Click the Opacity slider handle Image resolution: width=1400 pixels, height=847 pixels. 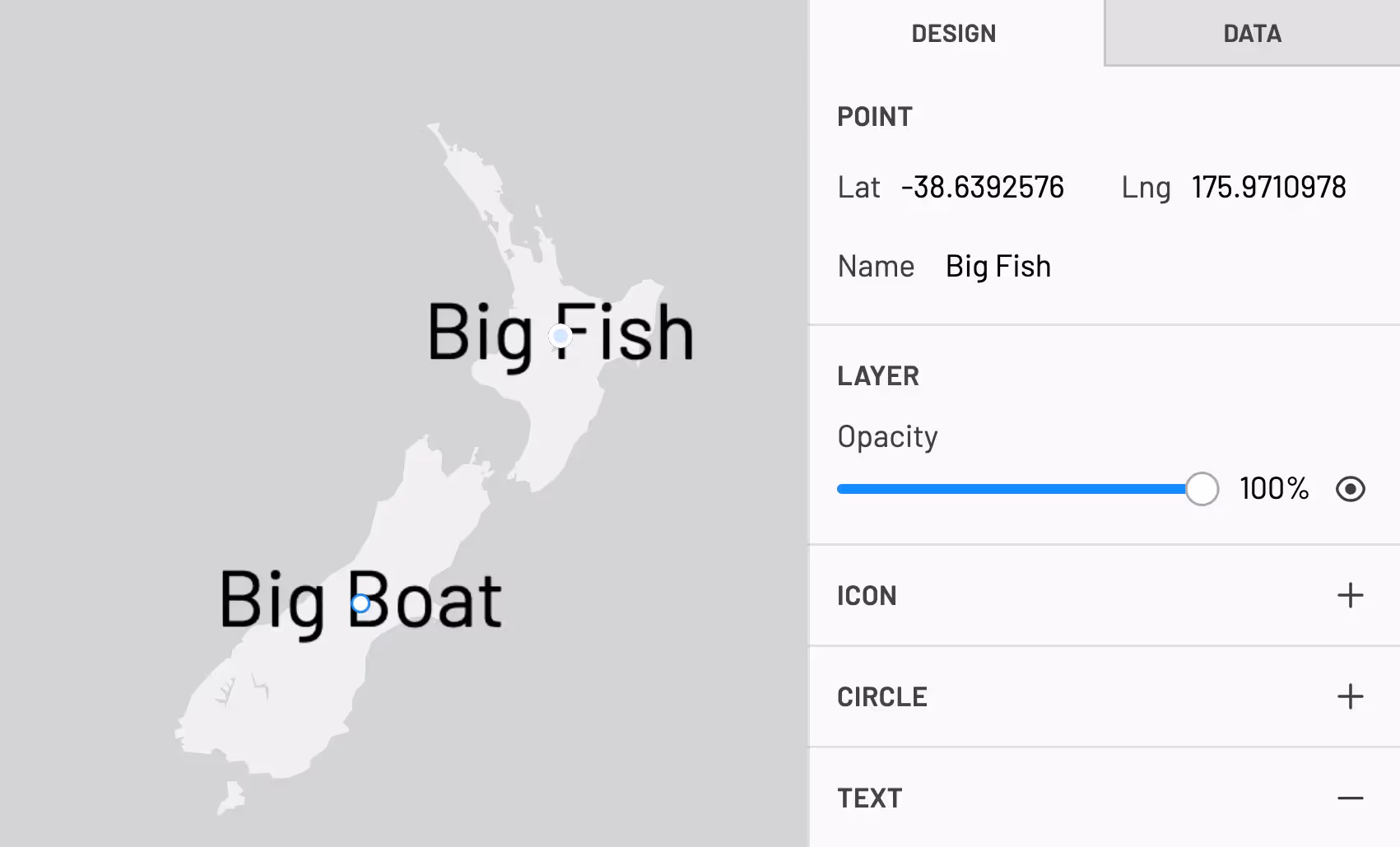(1202, 489)
